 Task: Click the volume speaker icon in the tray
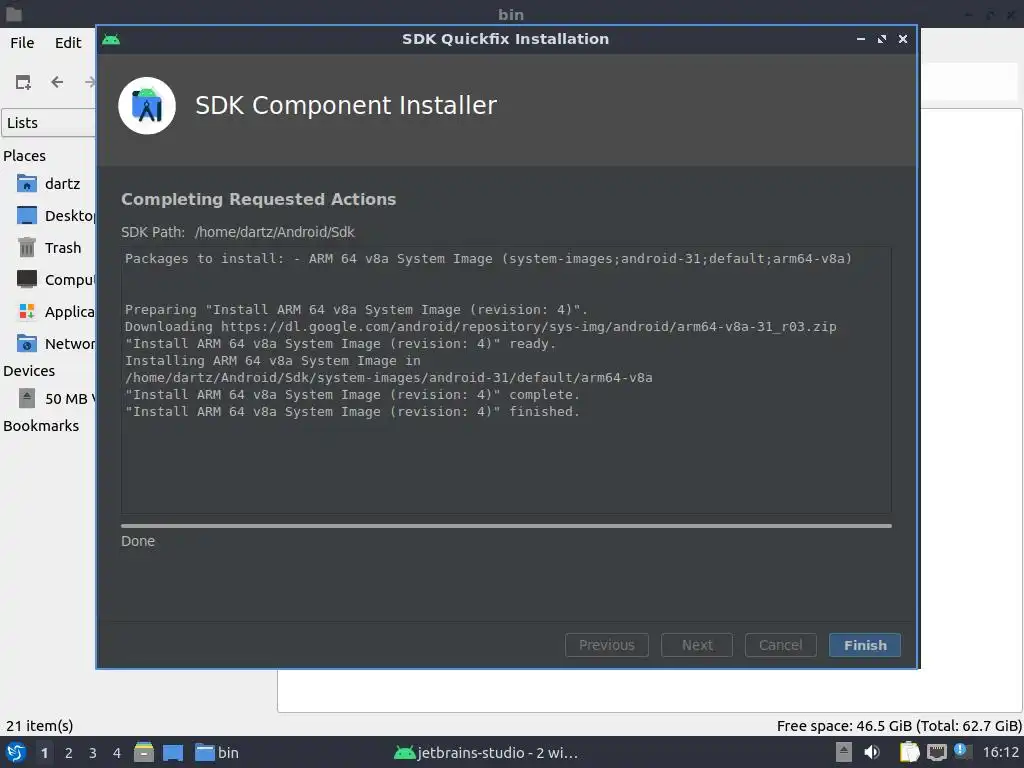click(872, 752)
